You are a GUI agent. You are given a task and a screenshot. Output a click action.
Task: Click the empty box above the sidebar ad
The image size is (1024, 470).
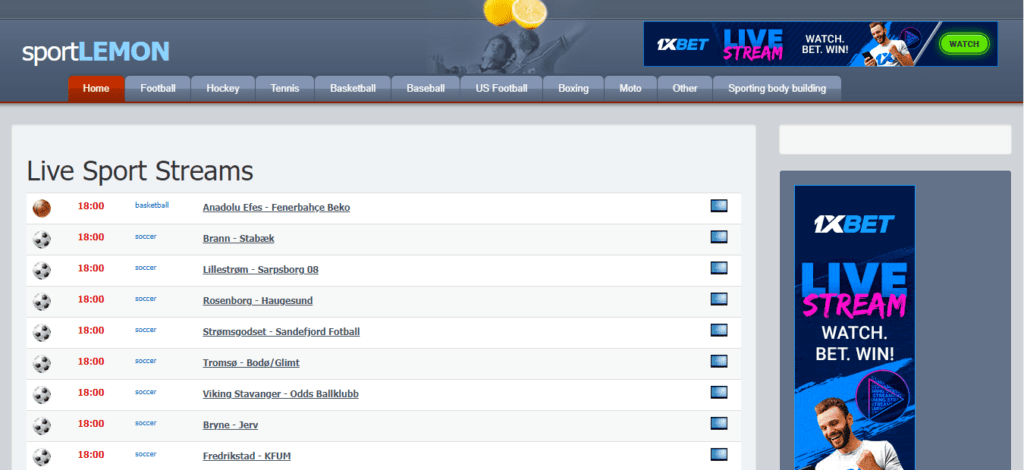[x=895, y=140]
